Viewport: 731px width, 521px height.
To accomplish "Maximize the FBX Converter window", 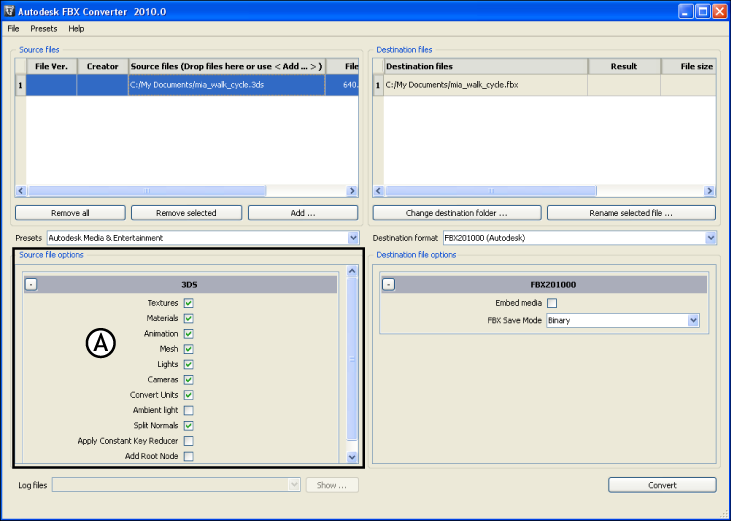I will tap(703, 11).
